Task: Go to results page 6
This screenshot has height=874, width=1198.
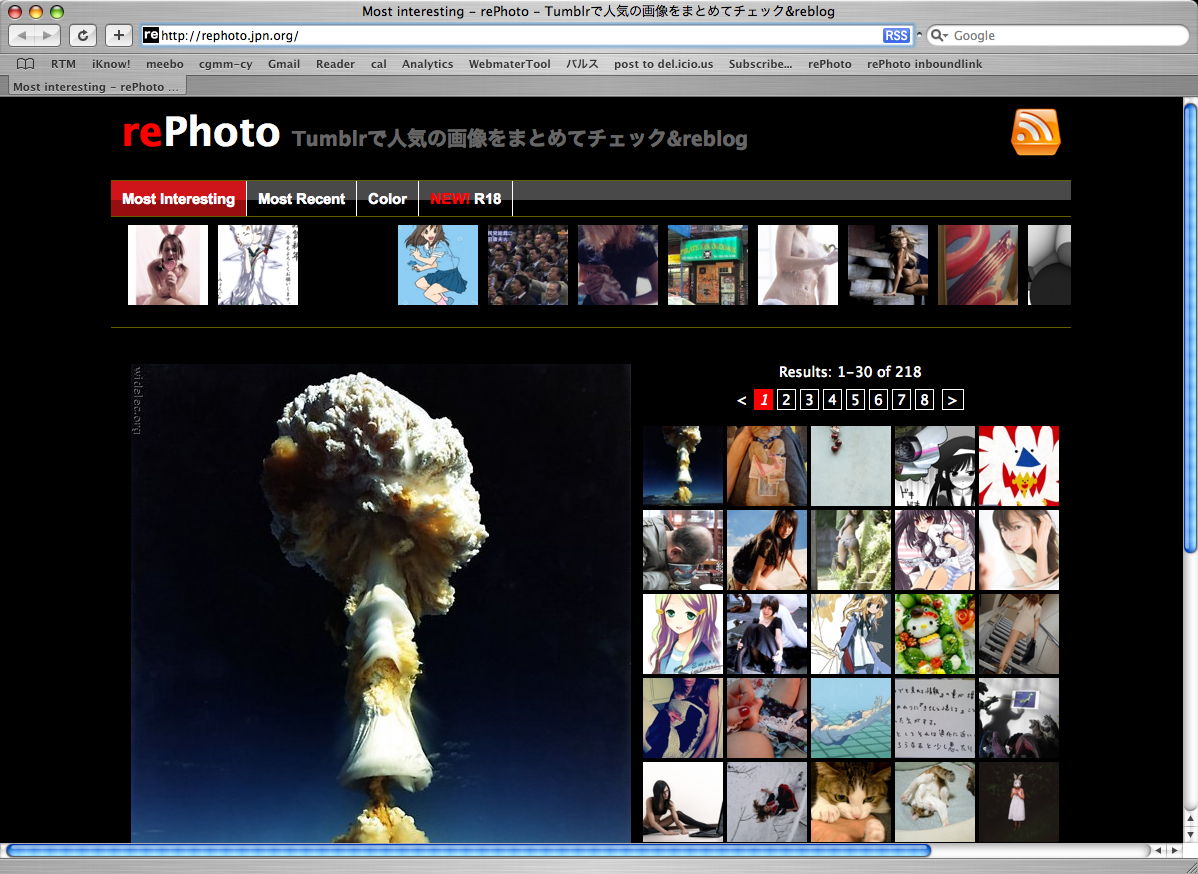Action: [x=878, y=400]
